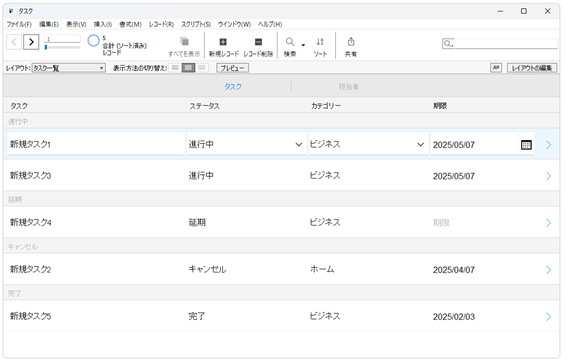The height and width of the screenshot is (362, 567).
Task: Open details arrow for 新規タスク4
Action: 549,223
